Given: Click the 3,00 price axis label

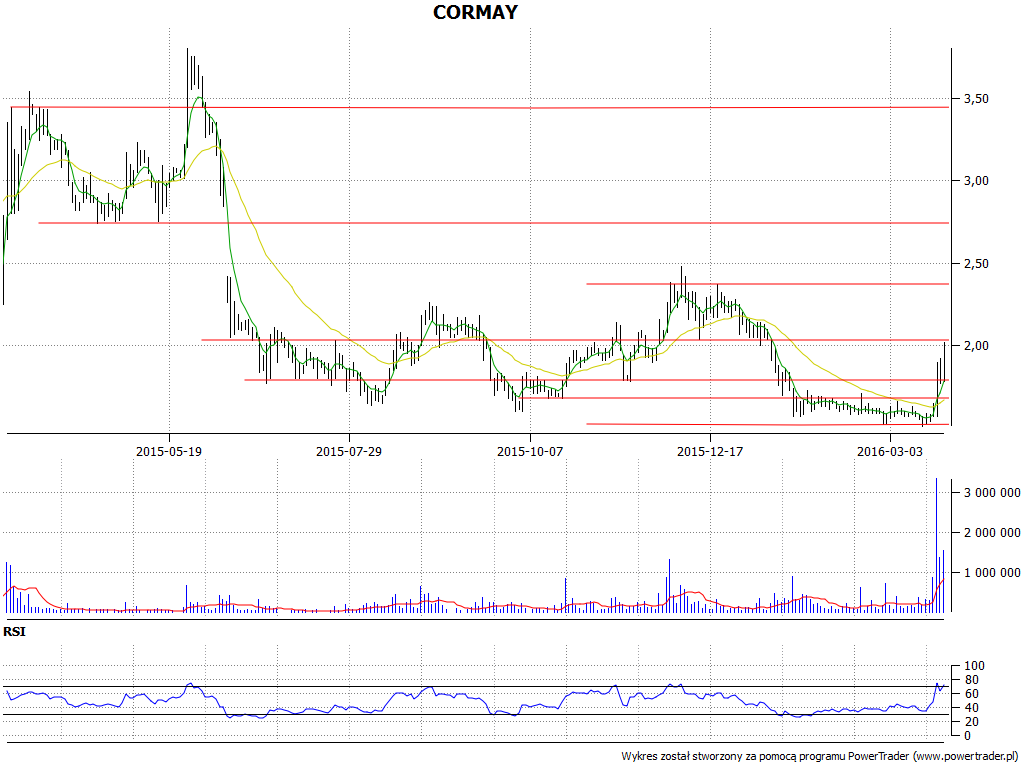Looking at the screenshot, I should pyautogui.click(x=976, y=181).
